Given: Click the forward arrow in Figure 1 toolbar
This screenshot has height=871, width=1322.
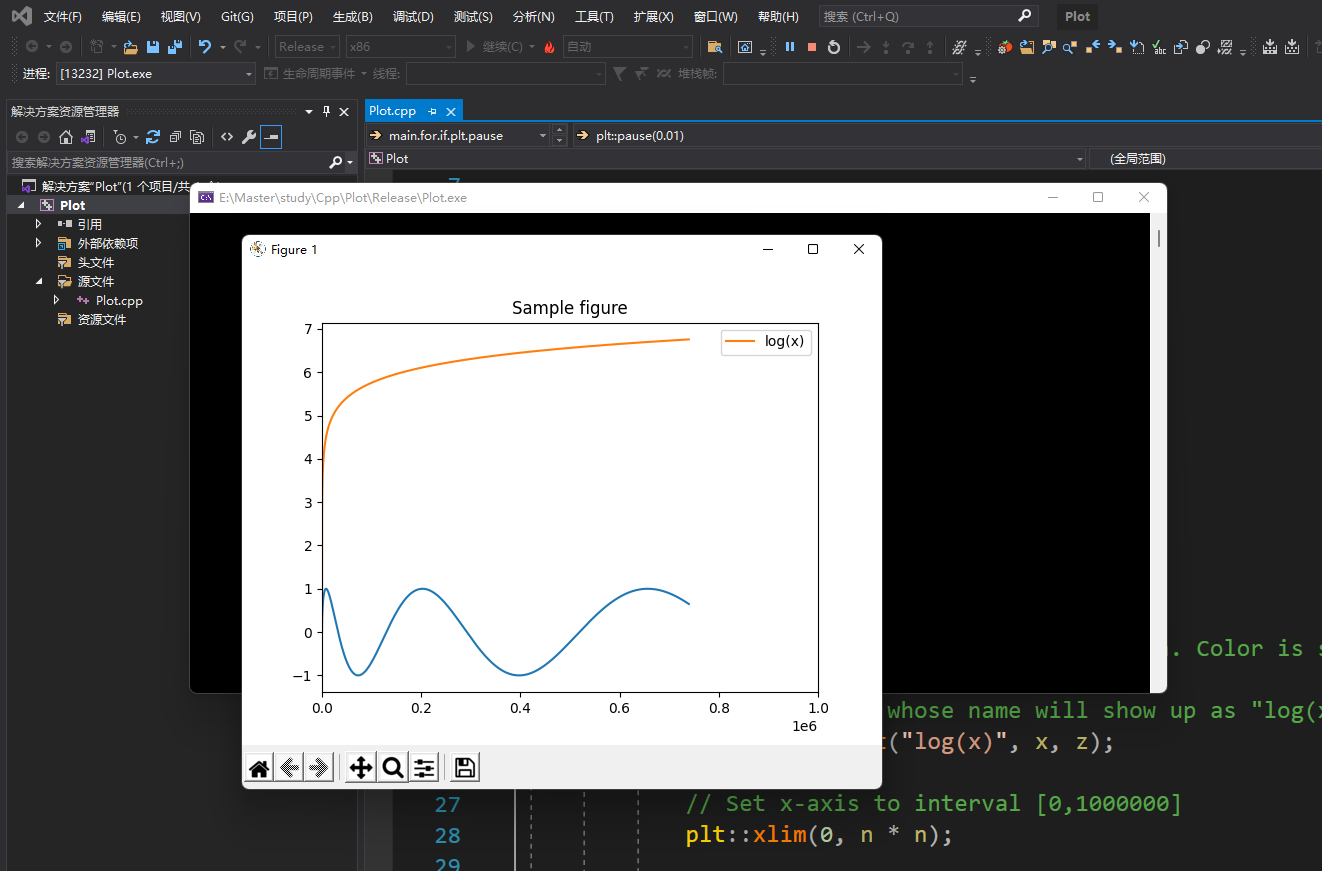Looking at the screenshot, I should 320,767.
